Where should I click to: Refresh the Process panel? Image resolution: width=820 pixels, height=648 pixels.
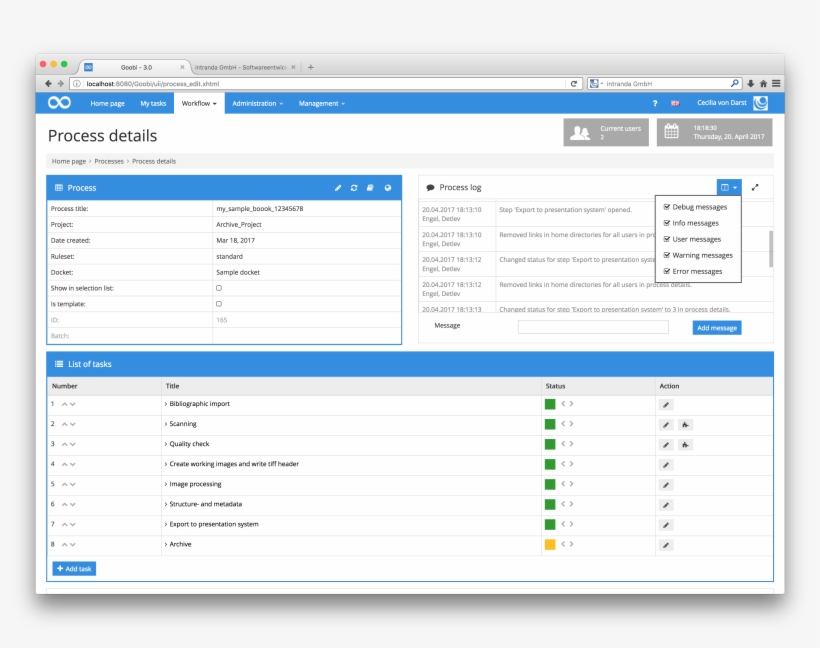[357, 187]
